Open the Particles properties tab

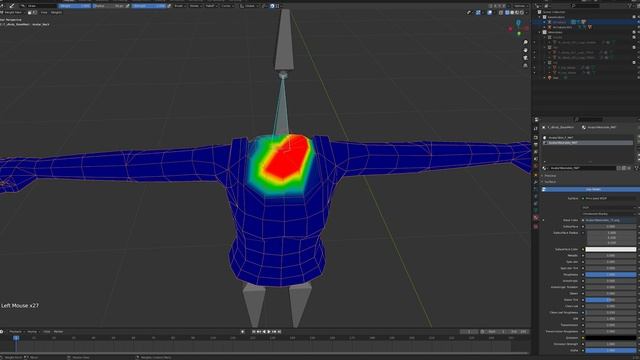coord(536,189)
